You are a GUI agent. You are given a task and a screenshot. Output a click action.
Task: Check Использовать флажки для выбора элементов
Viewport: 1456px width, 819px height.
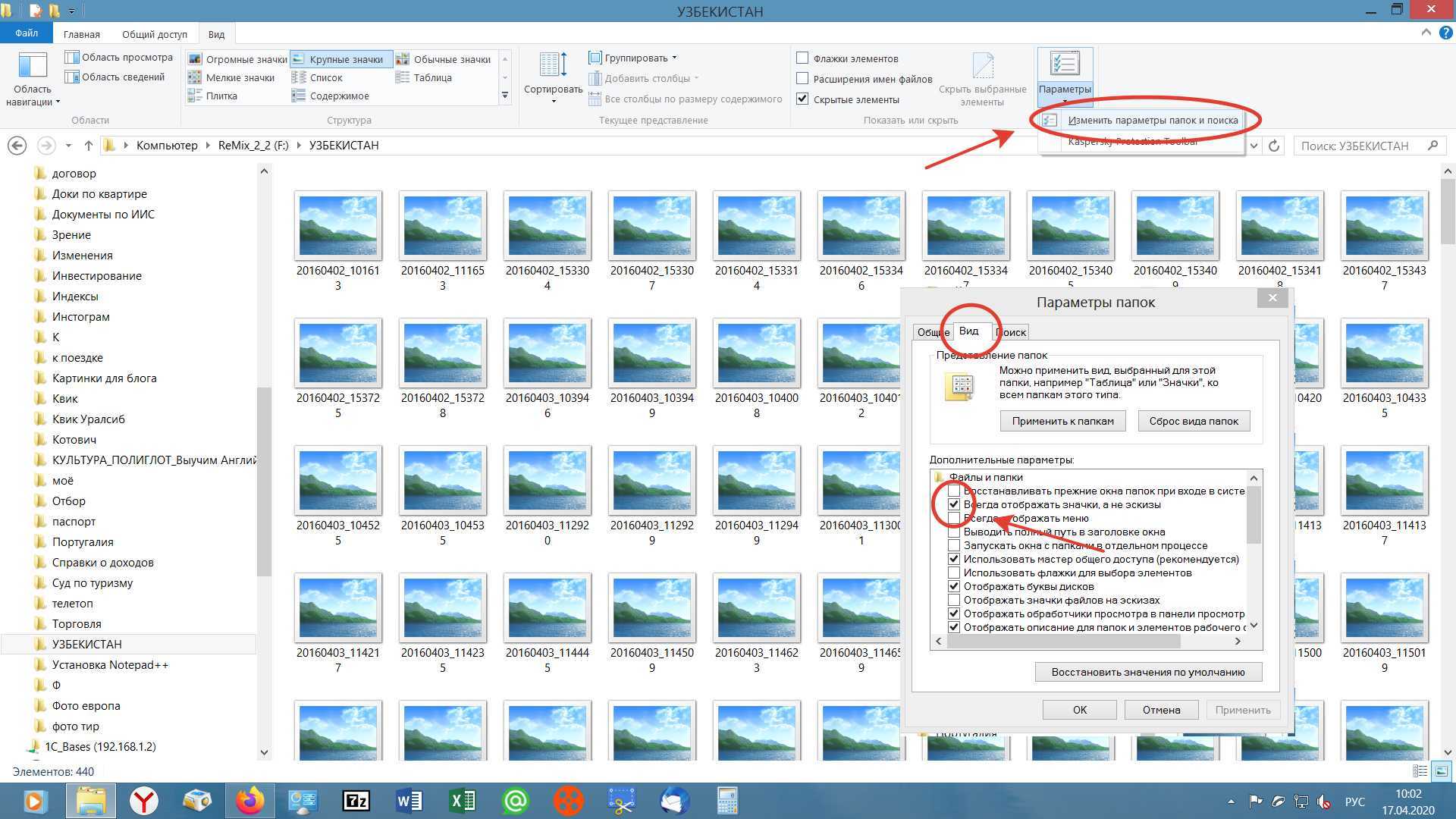tap(954, 573)
